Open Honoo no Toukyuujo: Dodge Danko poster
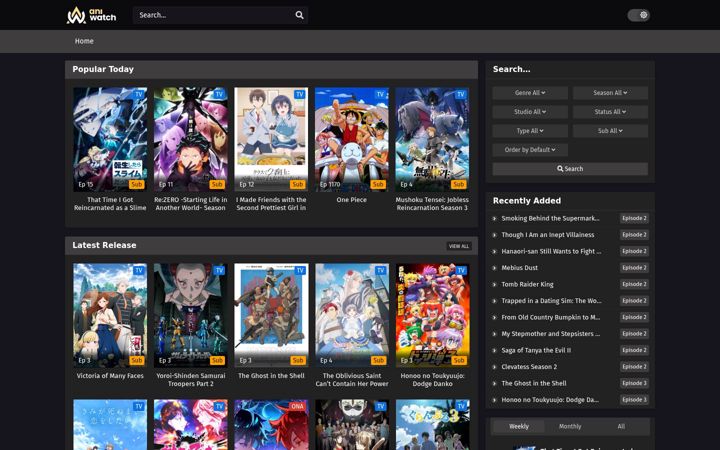The image size is (720, 450). [432, 315]
